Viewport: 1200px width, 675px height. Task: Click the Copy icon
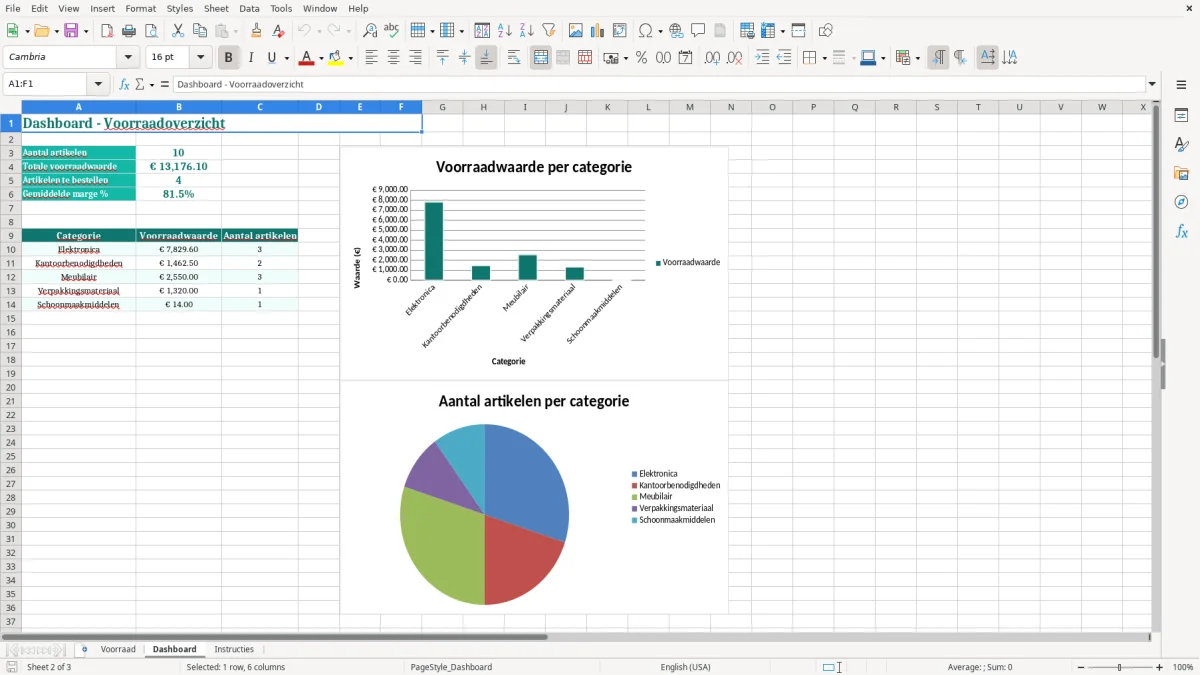point(199,31)
